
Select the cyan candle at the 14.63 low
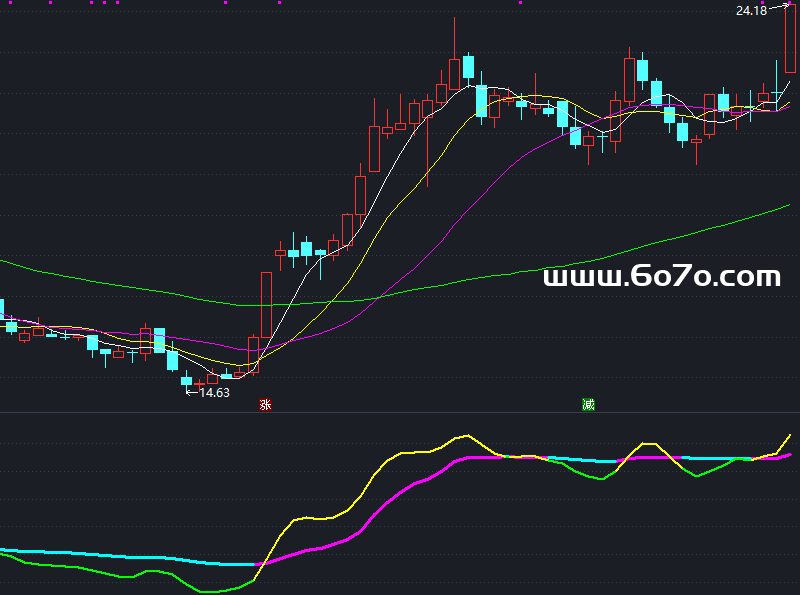point(186,380)
